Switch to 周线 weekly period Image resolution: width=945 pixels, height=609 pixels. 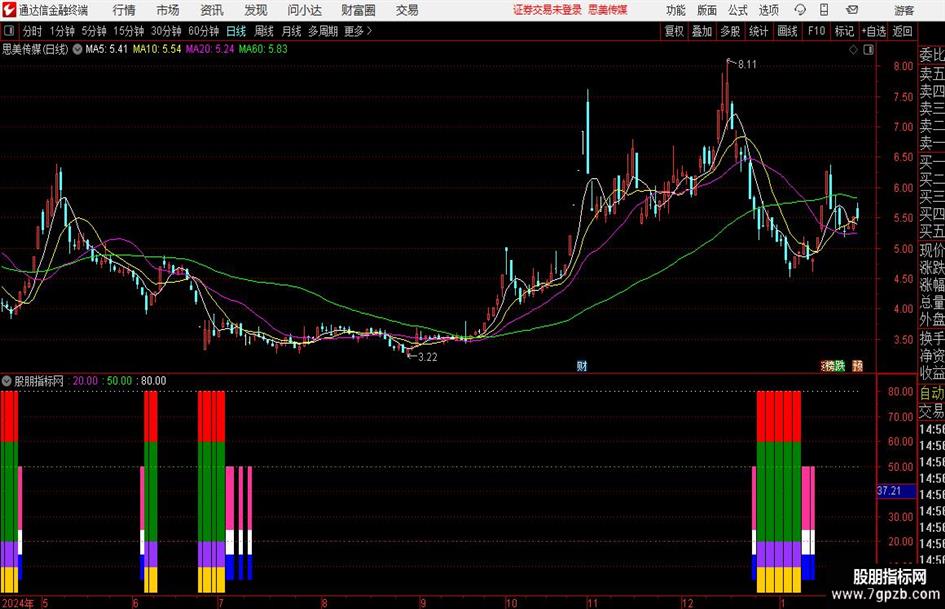[x=264, y=31]
